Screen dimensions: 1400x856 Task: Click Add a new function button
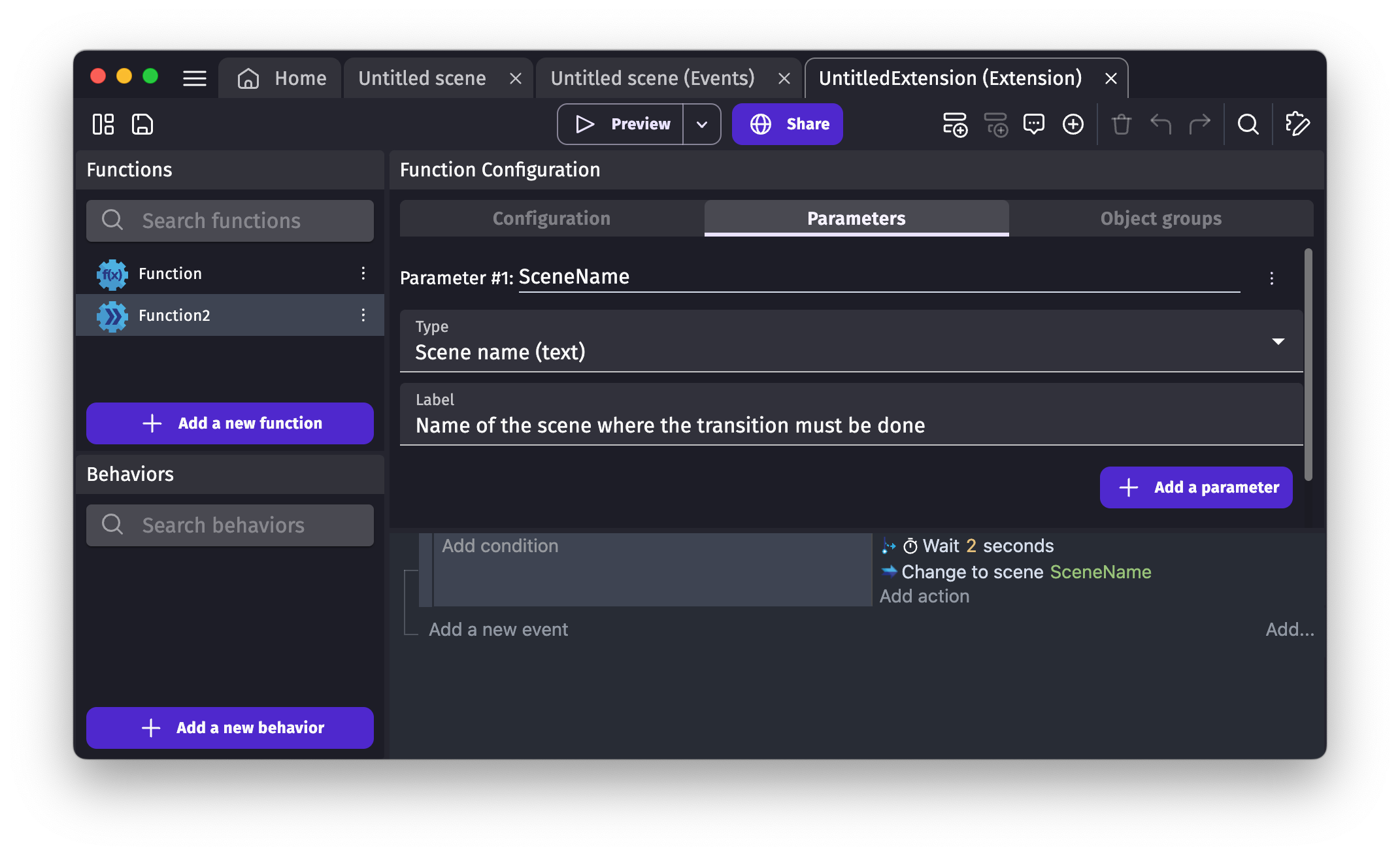pos(230,423)
